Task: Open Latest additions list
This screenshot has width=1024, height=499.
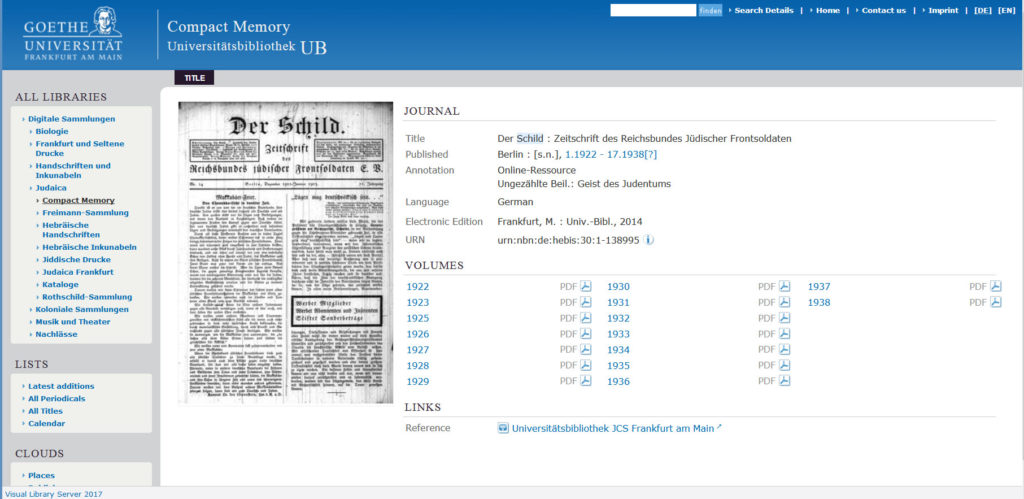Action: pos(61,386)
